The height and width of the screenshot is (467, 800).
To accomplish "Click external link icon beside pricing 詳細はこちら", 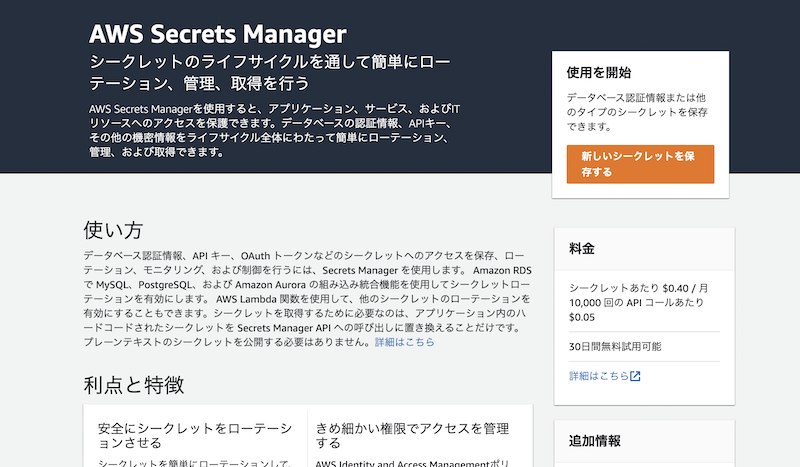I will pos(635,376).
